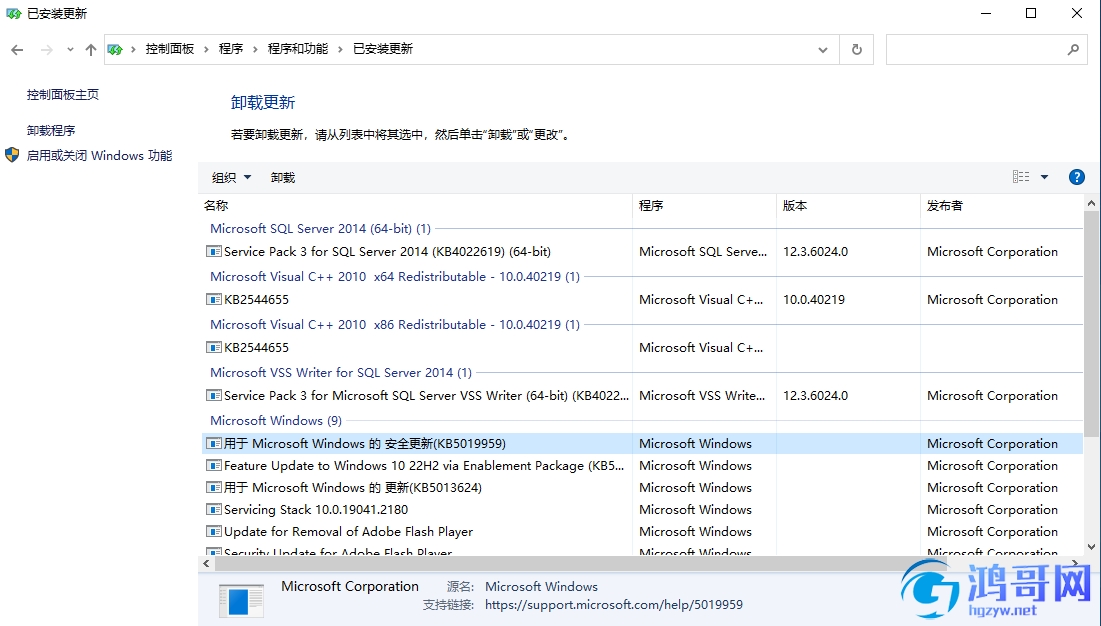Open recent locations dropdown arrow
The height and width of the screenshot is (626, 1101).
click(70, 49)
